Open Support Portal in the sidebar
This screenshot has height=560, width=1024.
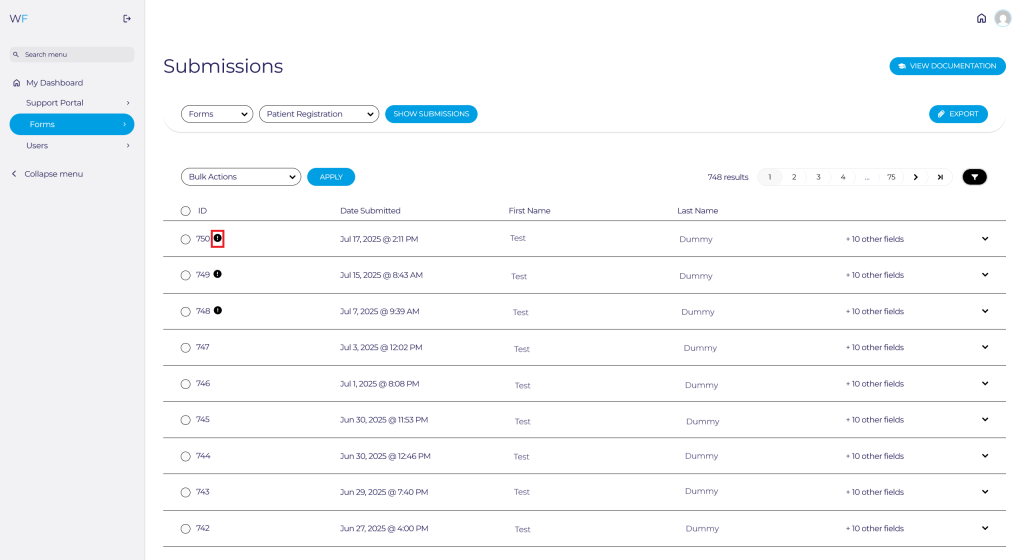55,103
